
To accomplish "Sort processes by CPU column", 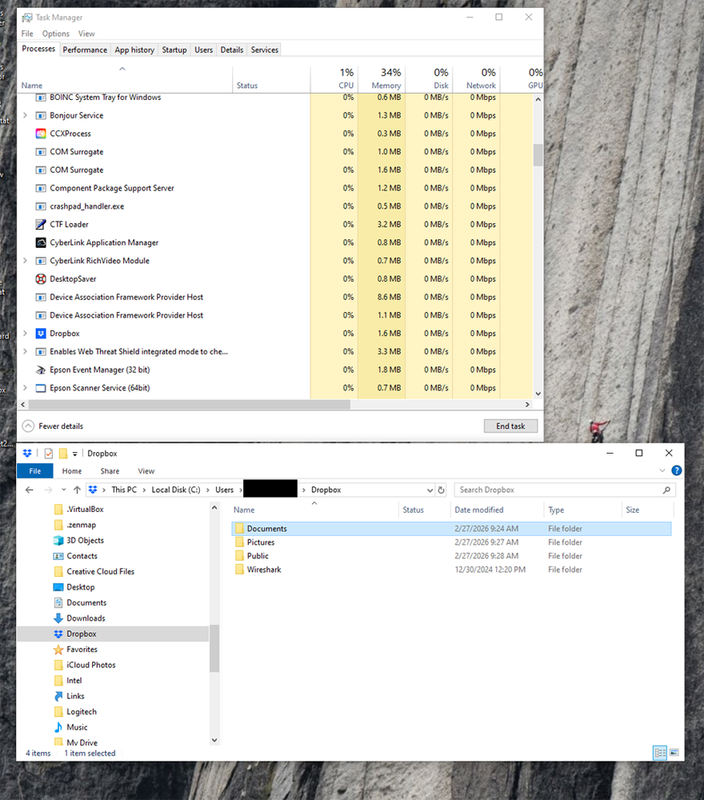I will point(334,79).
